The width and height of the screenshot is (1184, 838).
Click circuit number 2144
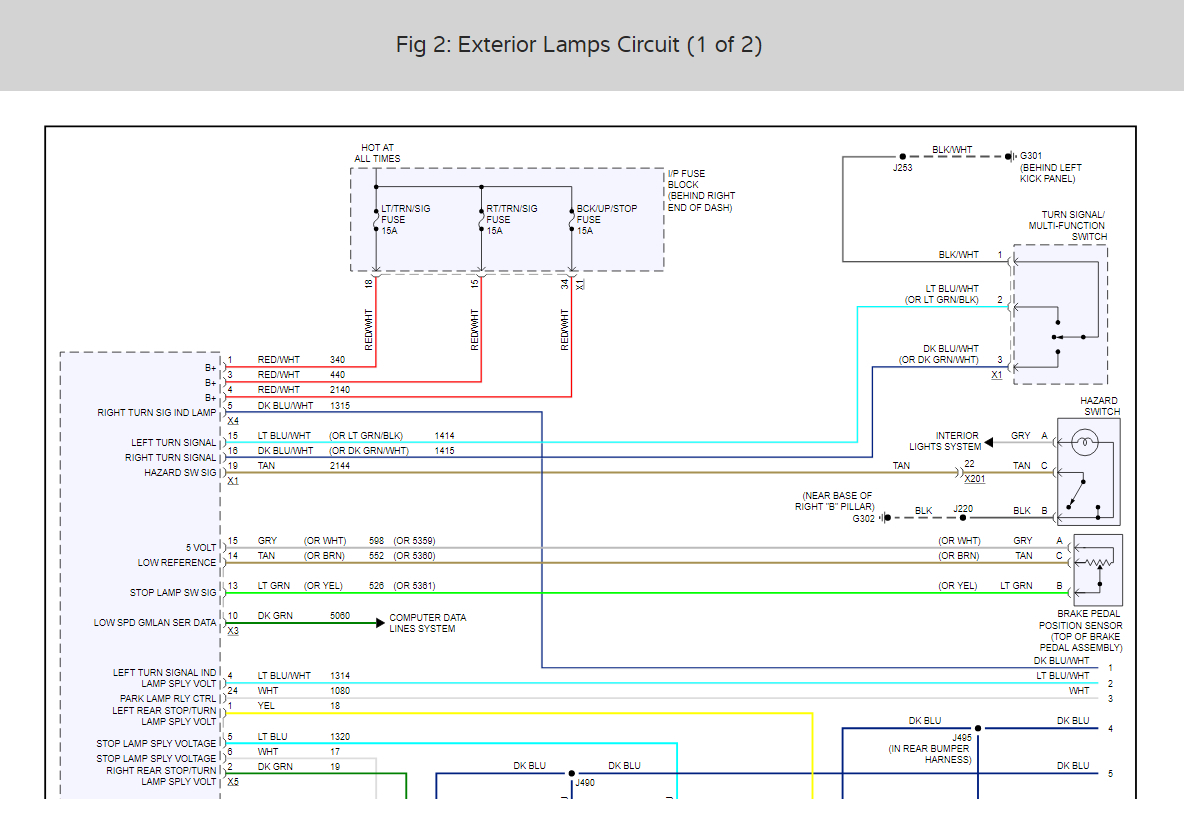coord(340,466)
